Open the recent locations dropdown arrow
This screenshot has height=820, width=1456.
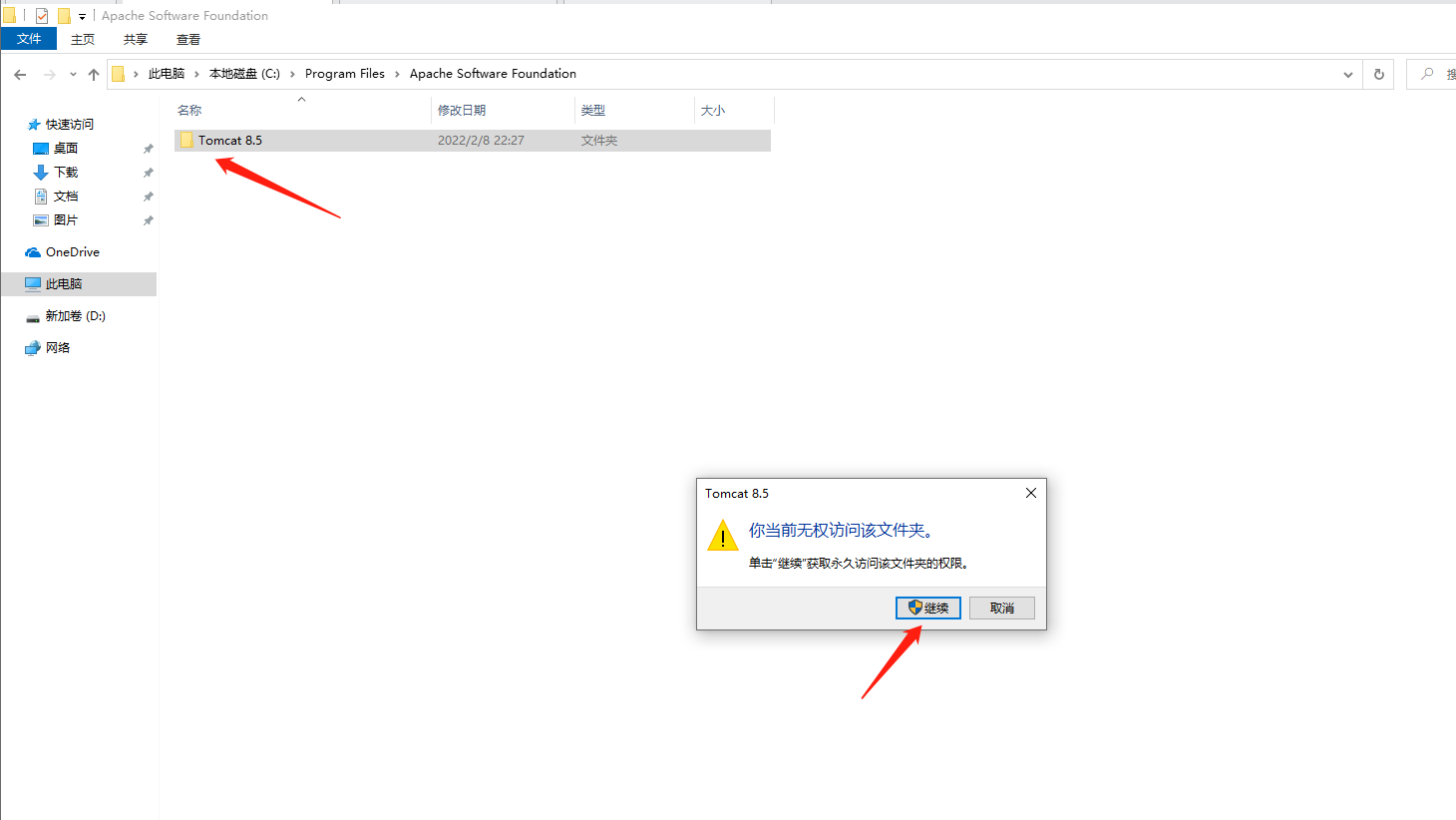point(73,74)
